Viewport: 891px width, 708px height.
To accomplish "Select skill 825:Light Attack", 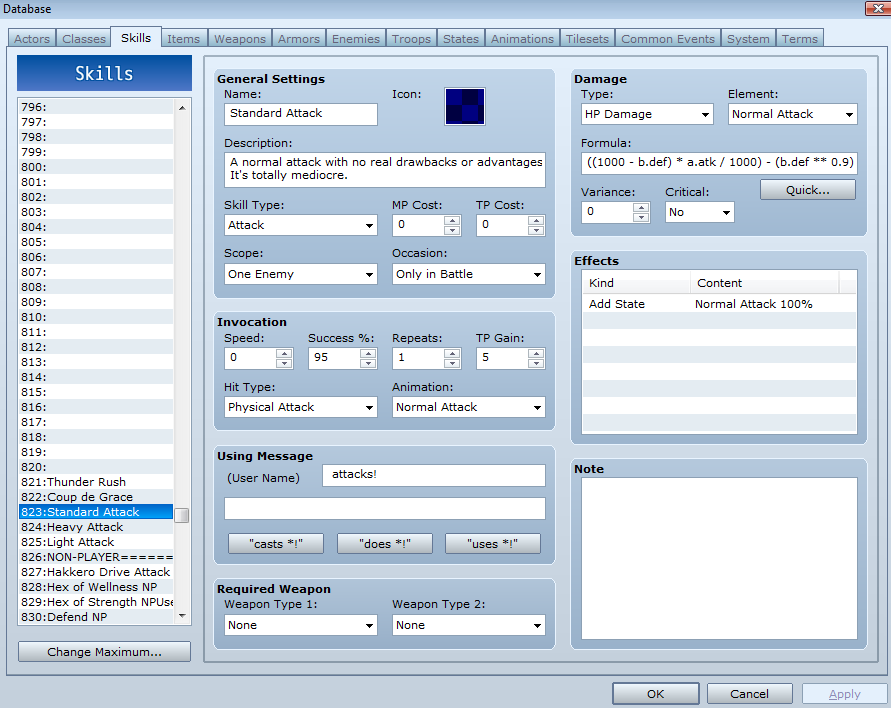I will pos(96,542).
